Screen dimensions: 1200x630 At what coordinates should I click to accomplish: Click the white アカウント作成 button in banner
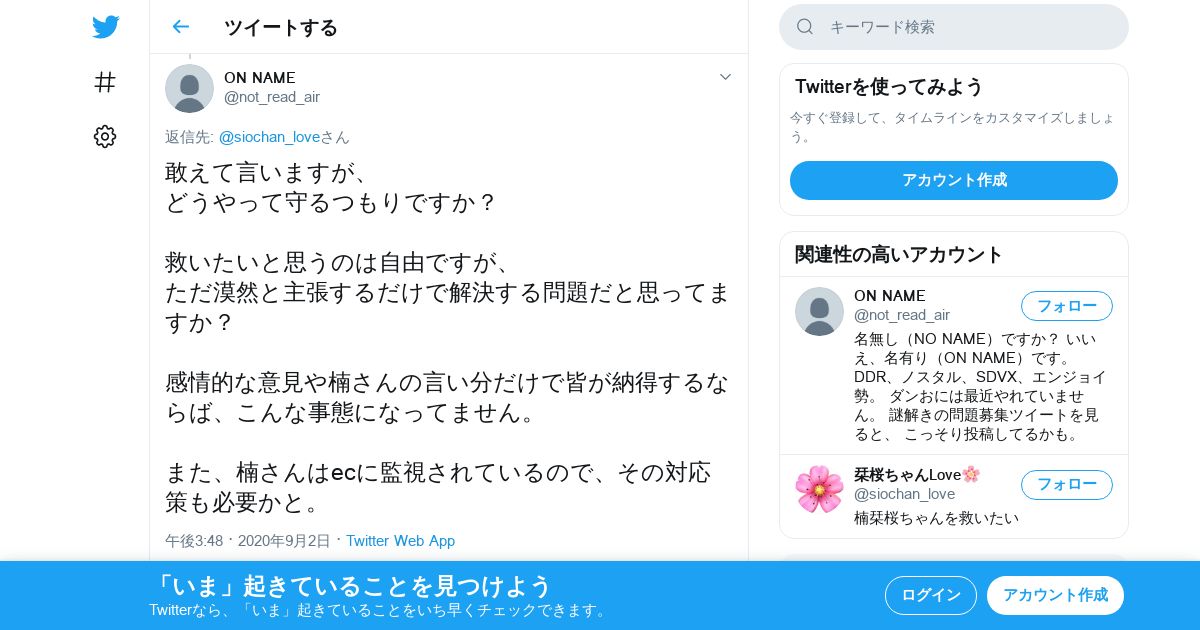[1055, 595]
